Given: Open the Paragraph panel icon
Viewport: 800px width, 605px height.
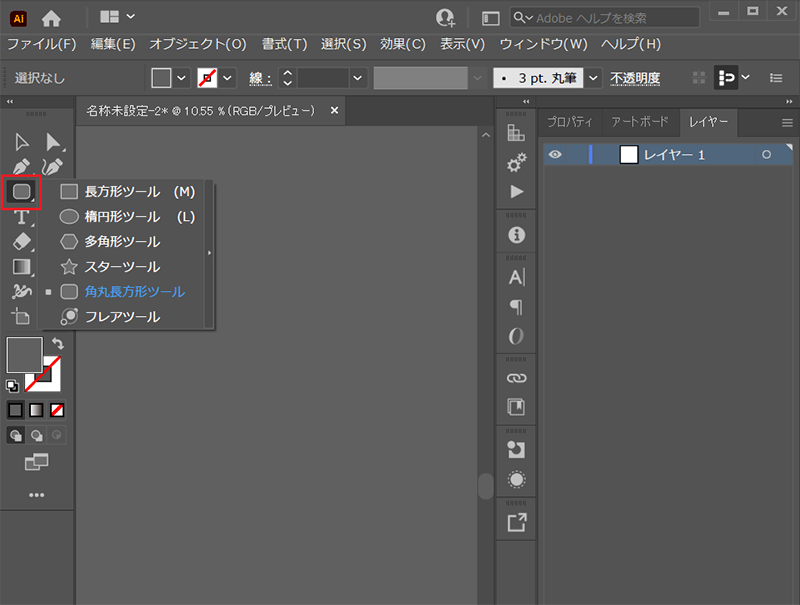Looking at the screenshot, I should (516, 307).
